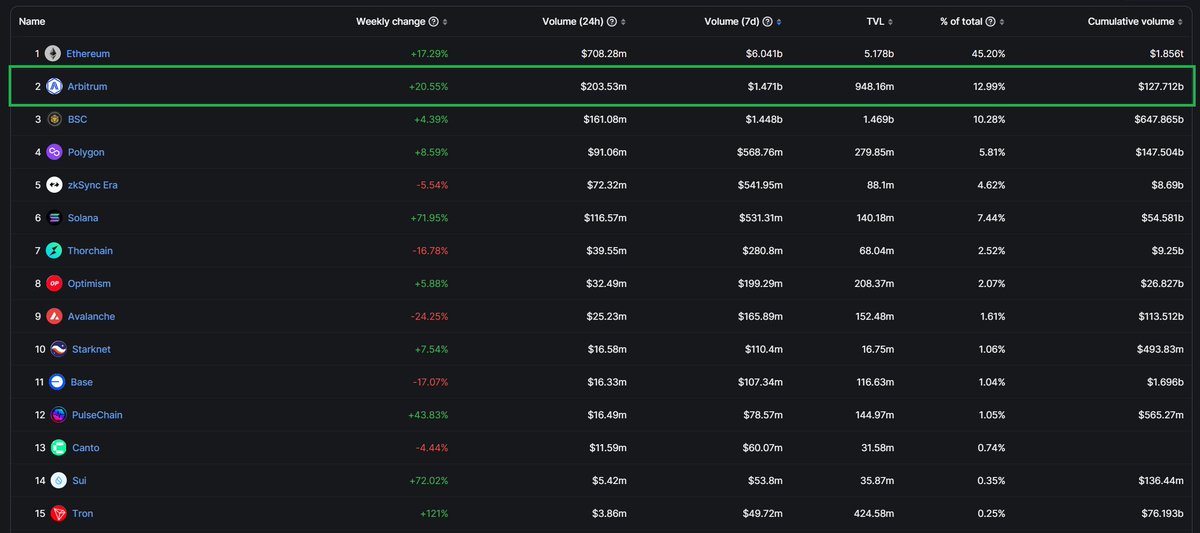The width and height of the screenshot is (1200, 533).
Task: Select Optimism's % of total 2.07%
Action: click(990, 283)
